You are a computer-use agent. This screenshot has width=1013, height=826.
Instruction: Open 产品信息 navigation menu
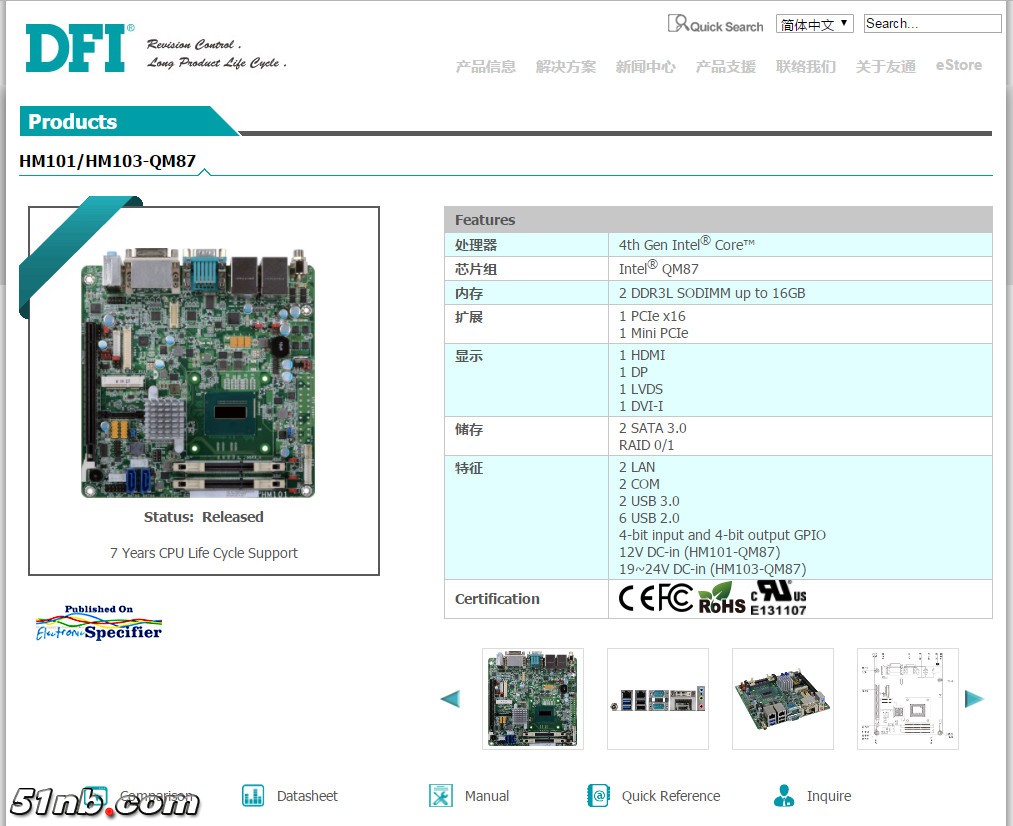point(486,67)
